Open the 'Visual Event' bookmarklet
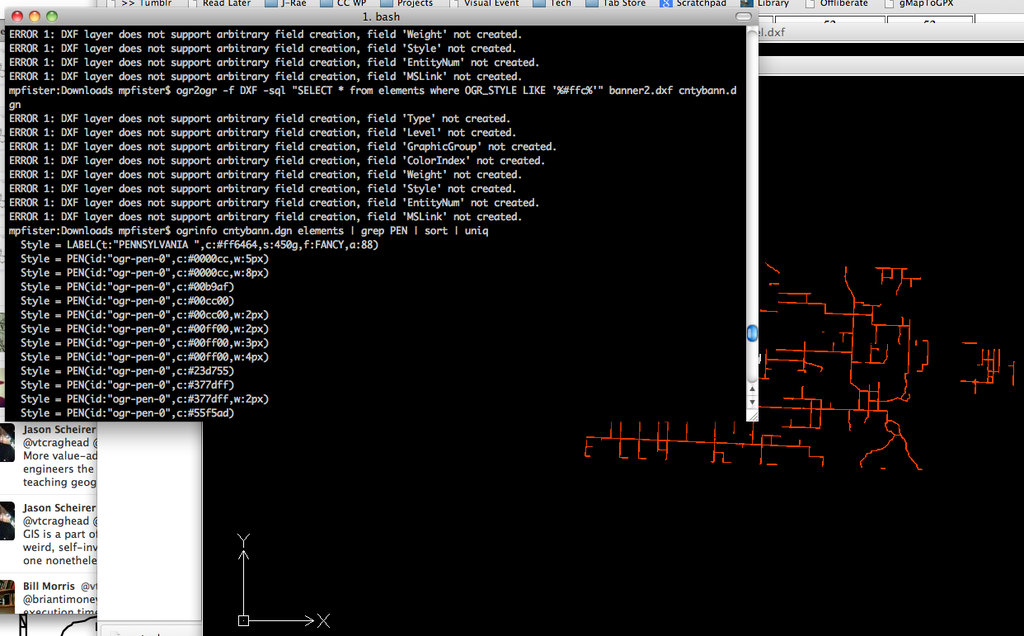 pos(485,3)
